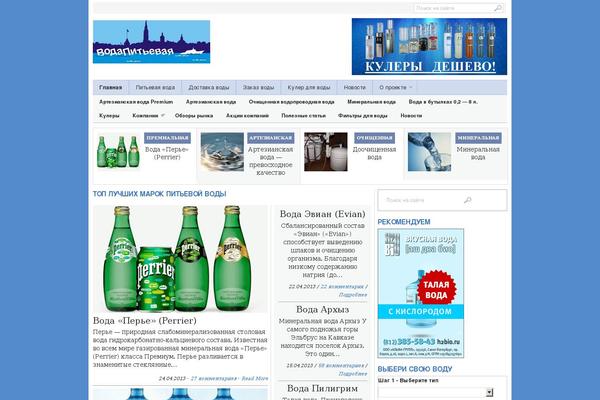Open 98 комментариев link under Архыз article
Screen dimensions: 600x400
(341, 366)
